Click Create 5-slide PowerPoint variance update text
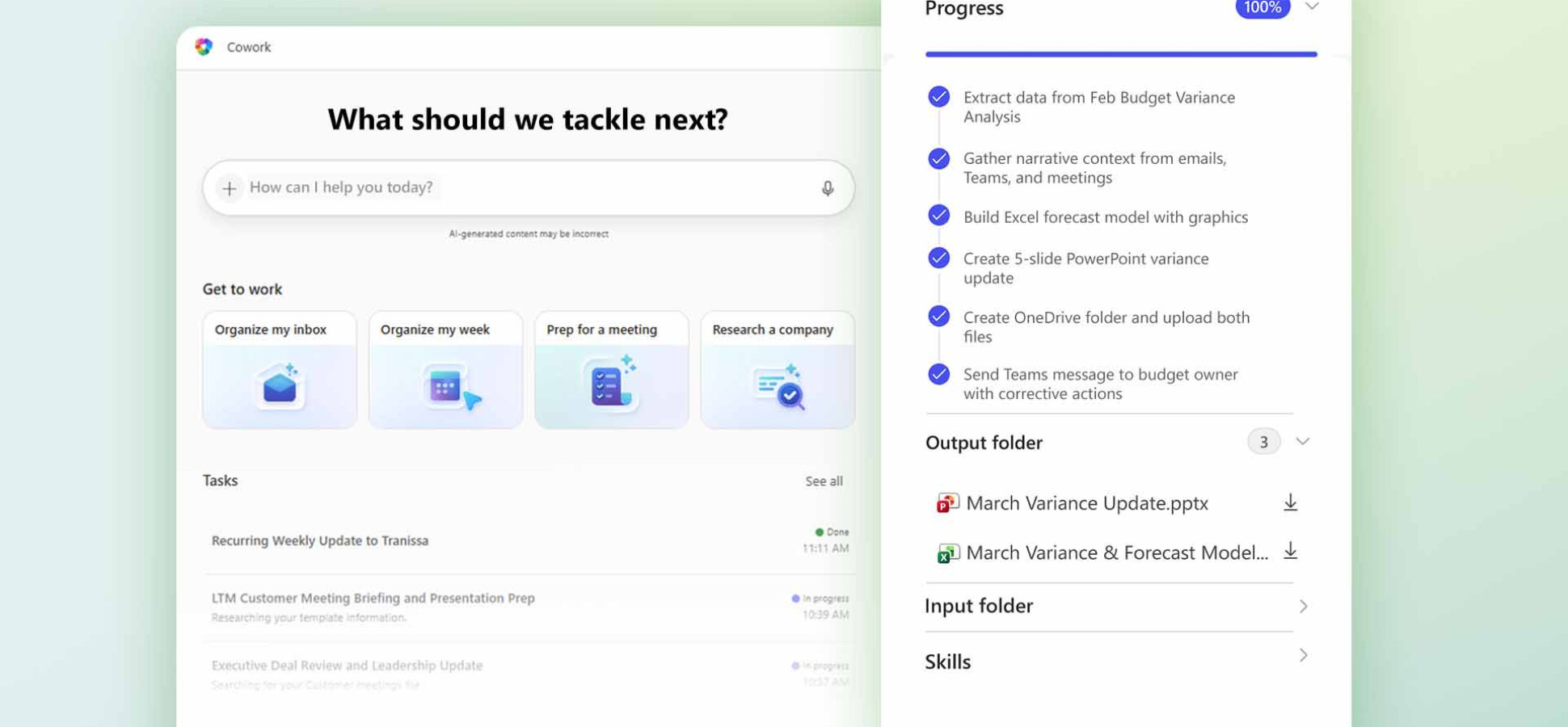The height and width of the screenshot is (727, 1568). point(1086,268)
